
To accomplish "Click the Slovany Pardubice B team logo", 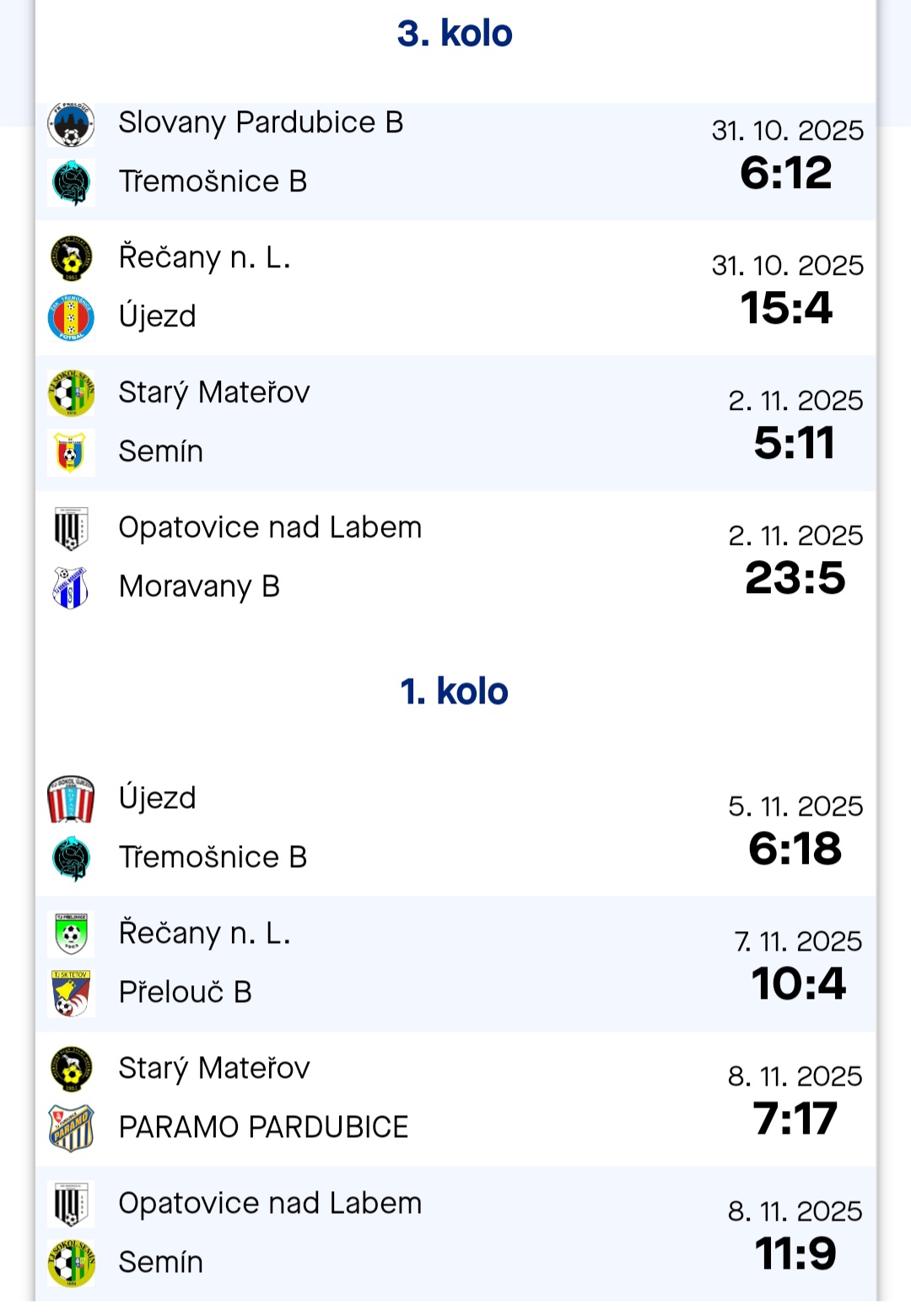I will pyautogui.click(x=71, y=125).
